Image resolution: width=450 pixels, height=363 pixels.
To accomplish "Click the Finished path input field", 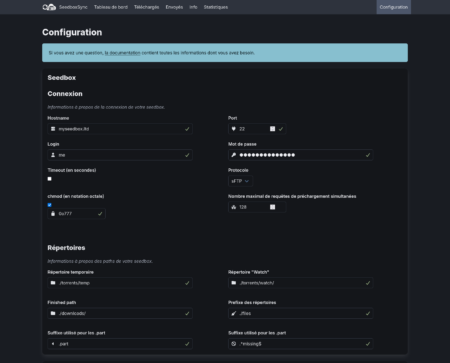I will coord(120,313).
